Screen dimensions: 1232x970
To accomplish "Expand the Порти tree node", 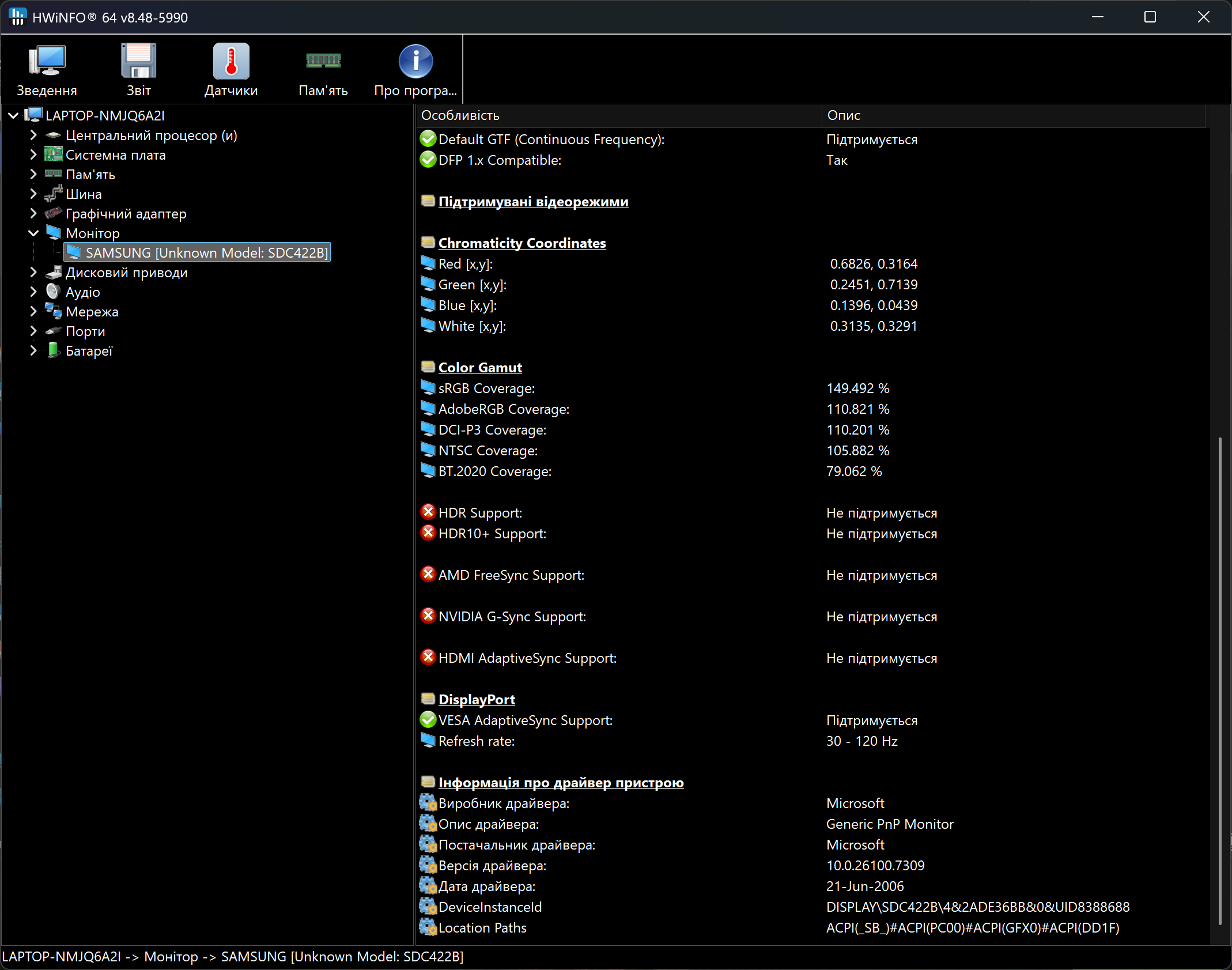I will [33, 331].
